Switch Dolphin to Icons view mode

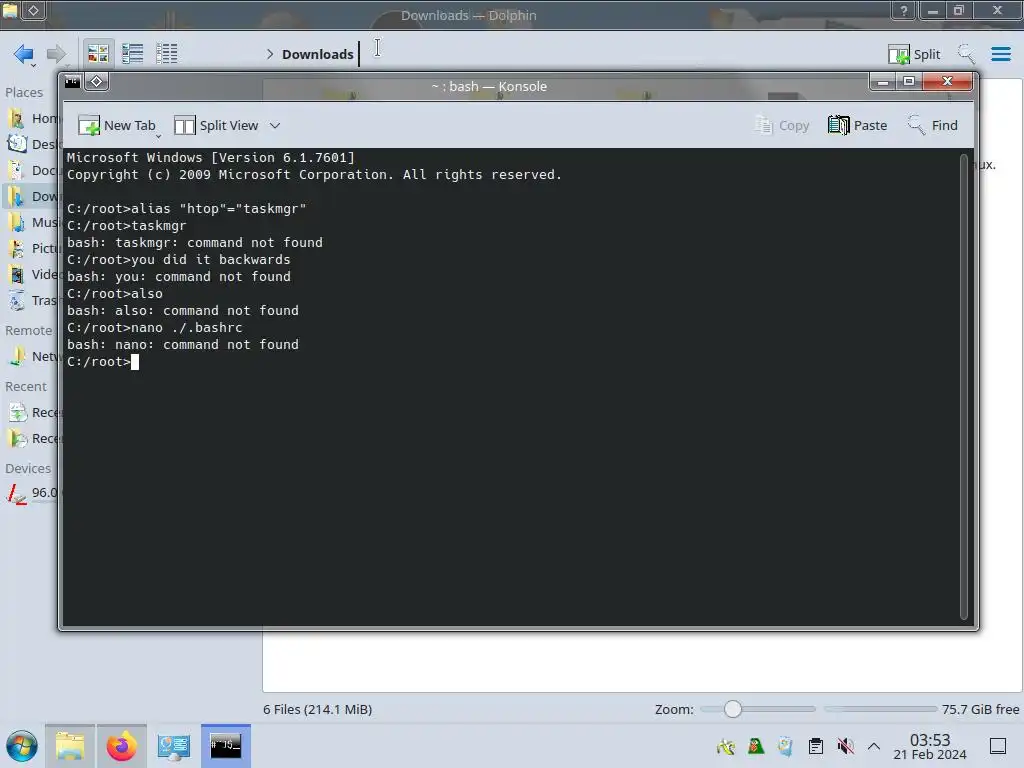[x=98, y=54]
